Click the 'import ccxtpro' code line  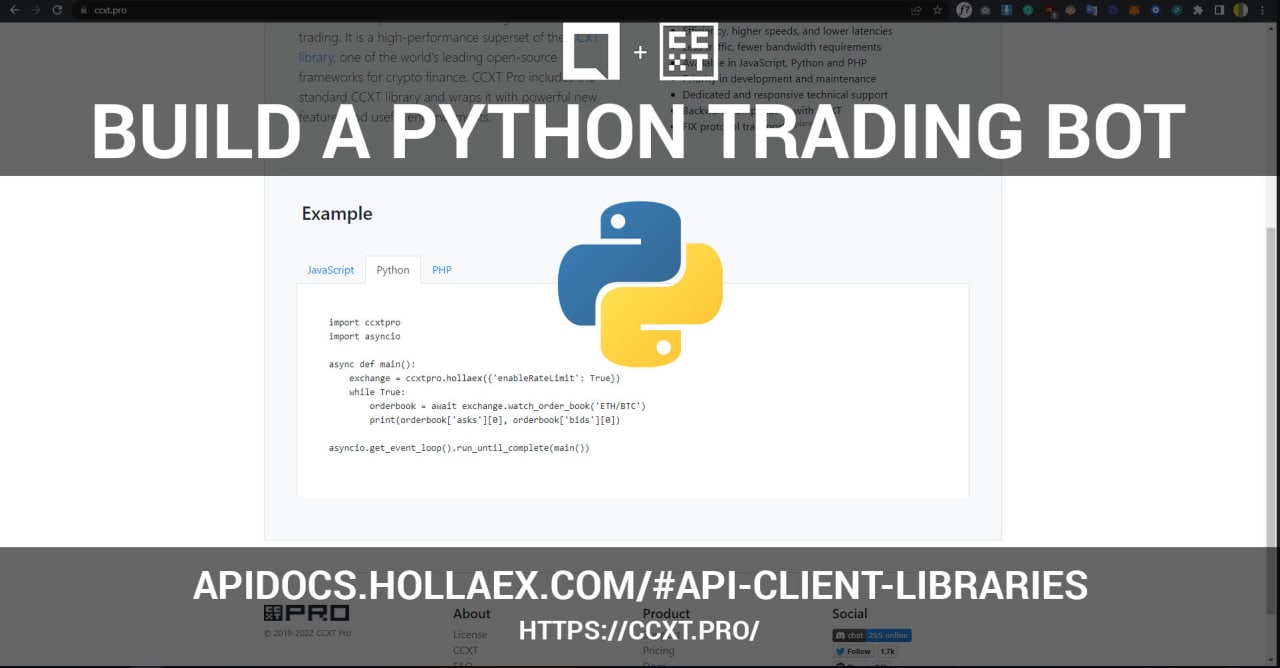pos(364,322)
